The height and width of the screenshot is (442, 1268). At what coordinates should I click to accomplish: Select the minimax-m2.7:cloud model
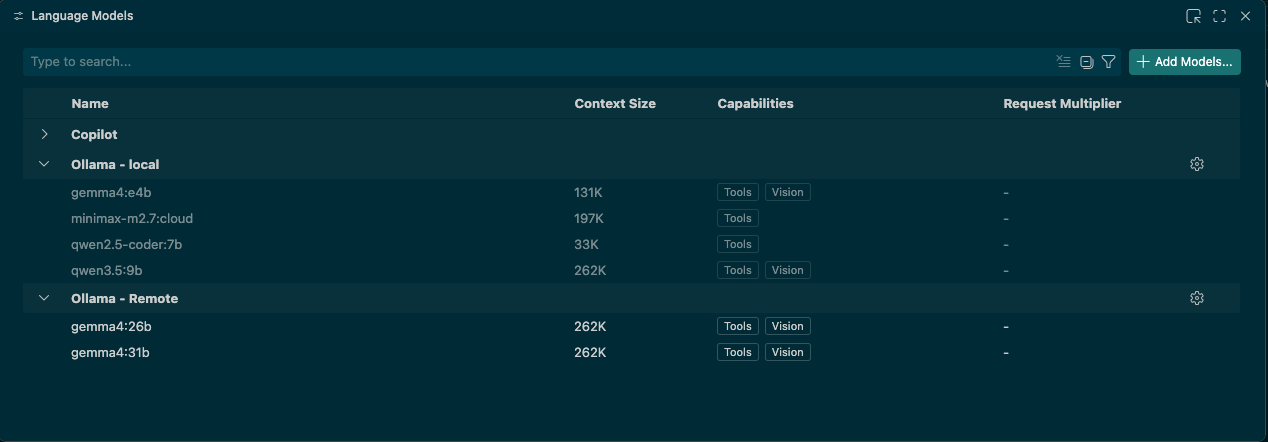[x=631, y=218]
